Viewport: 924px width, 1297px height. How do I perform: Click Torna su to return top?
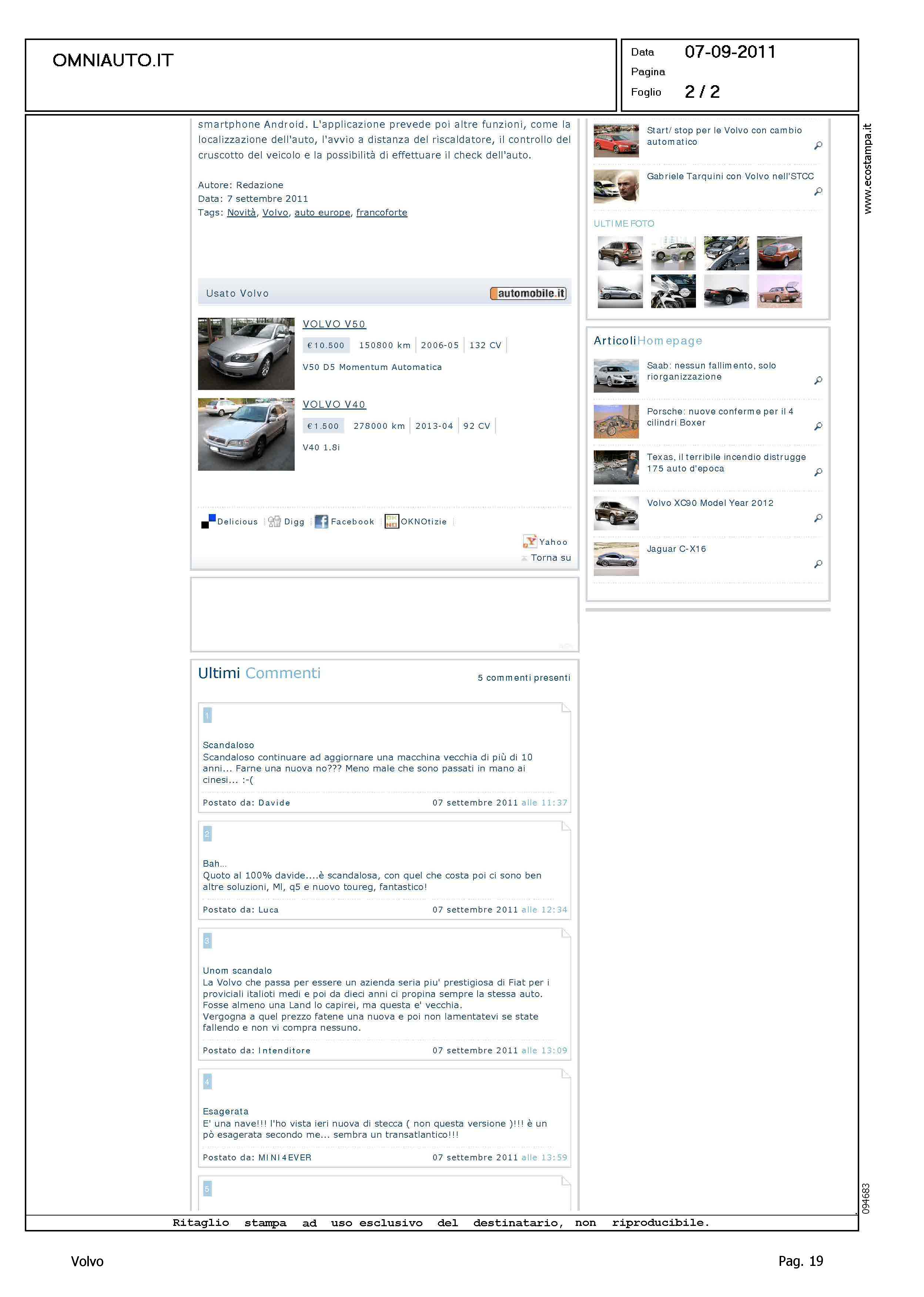tap(550, 558)
